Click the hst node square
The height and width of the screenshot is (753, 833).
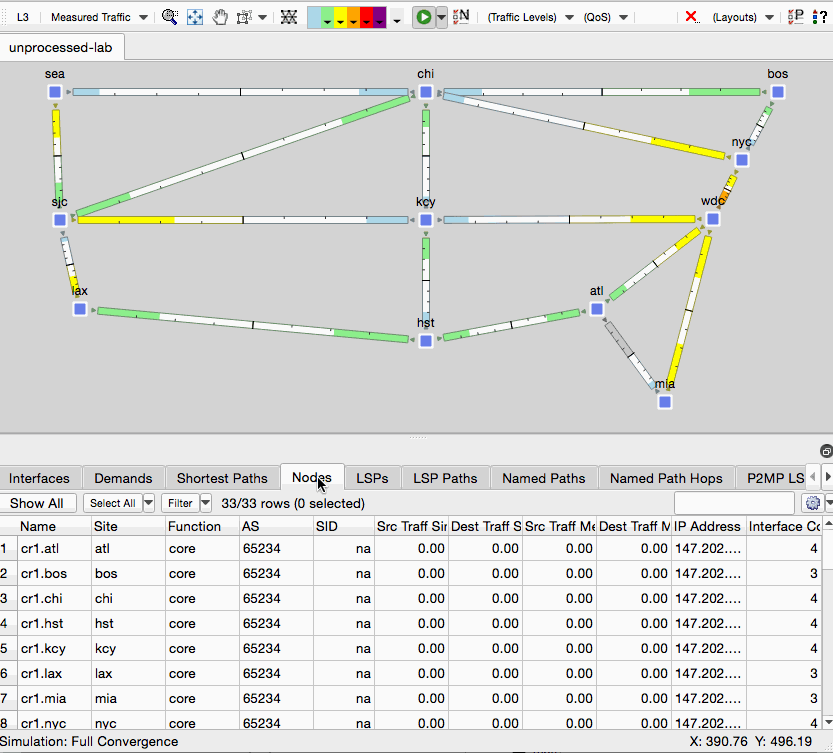(426, 341)
